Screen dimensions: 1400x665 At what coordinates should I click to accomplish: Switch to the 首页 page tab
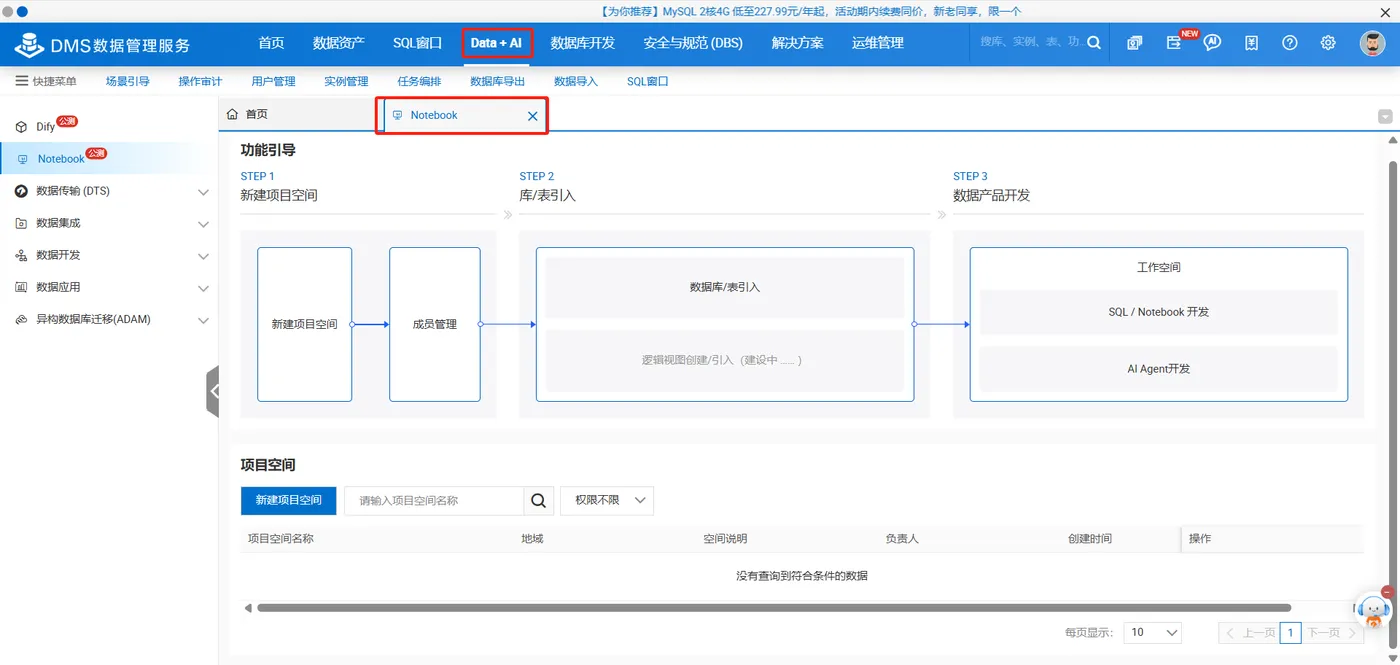300,115
